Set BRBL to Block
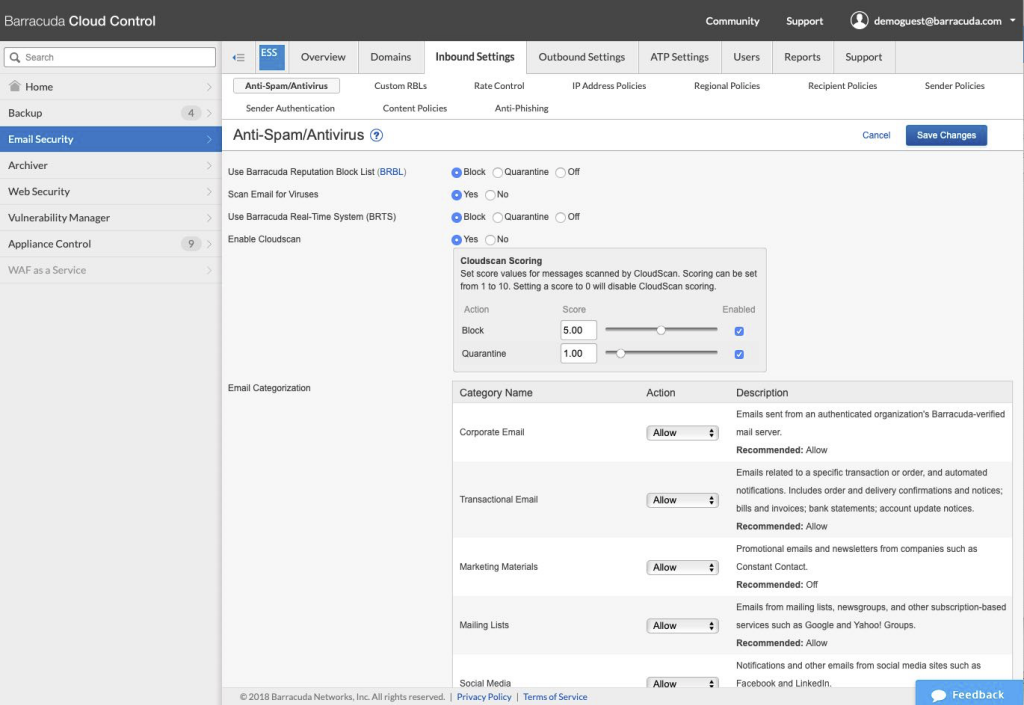Viewport: 1024px width, 705px height. point(456,172)
